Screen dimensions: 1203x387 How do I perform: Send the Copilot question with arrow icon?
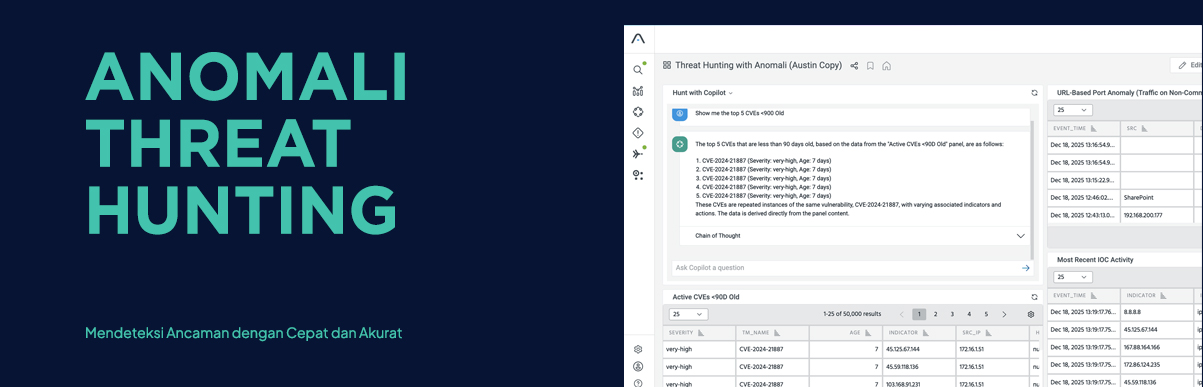point(1025,268)
